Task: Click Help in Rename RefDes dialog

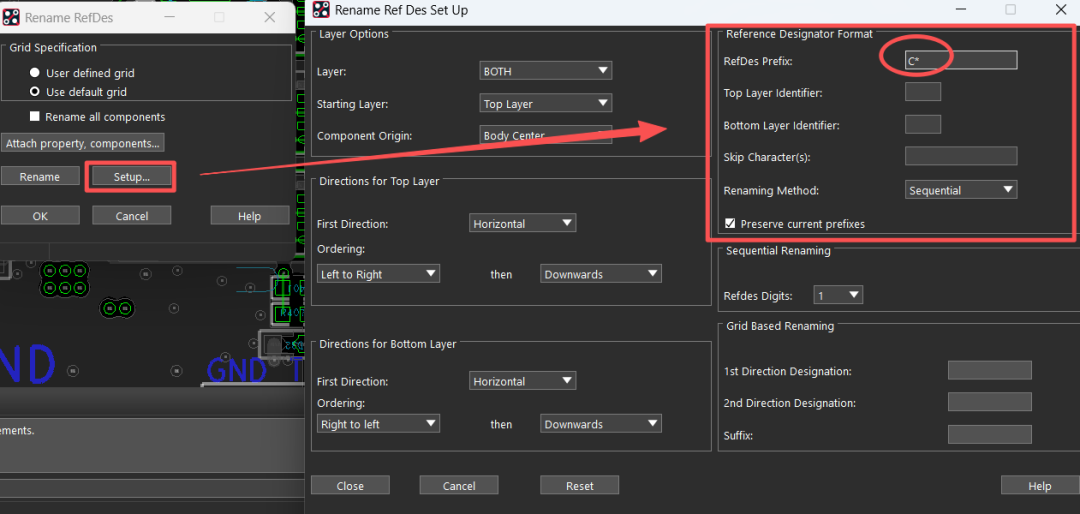Action: click(x=249, y=216)
